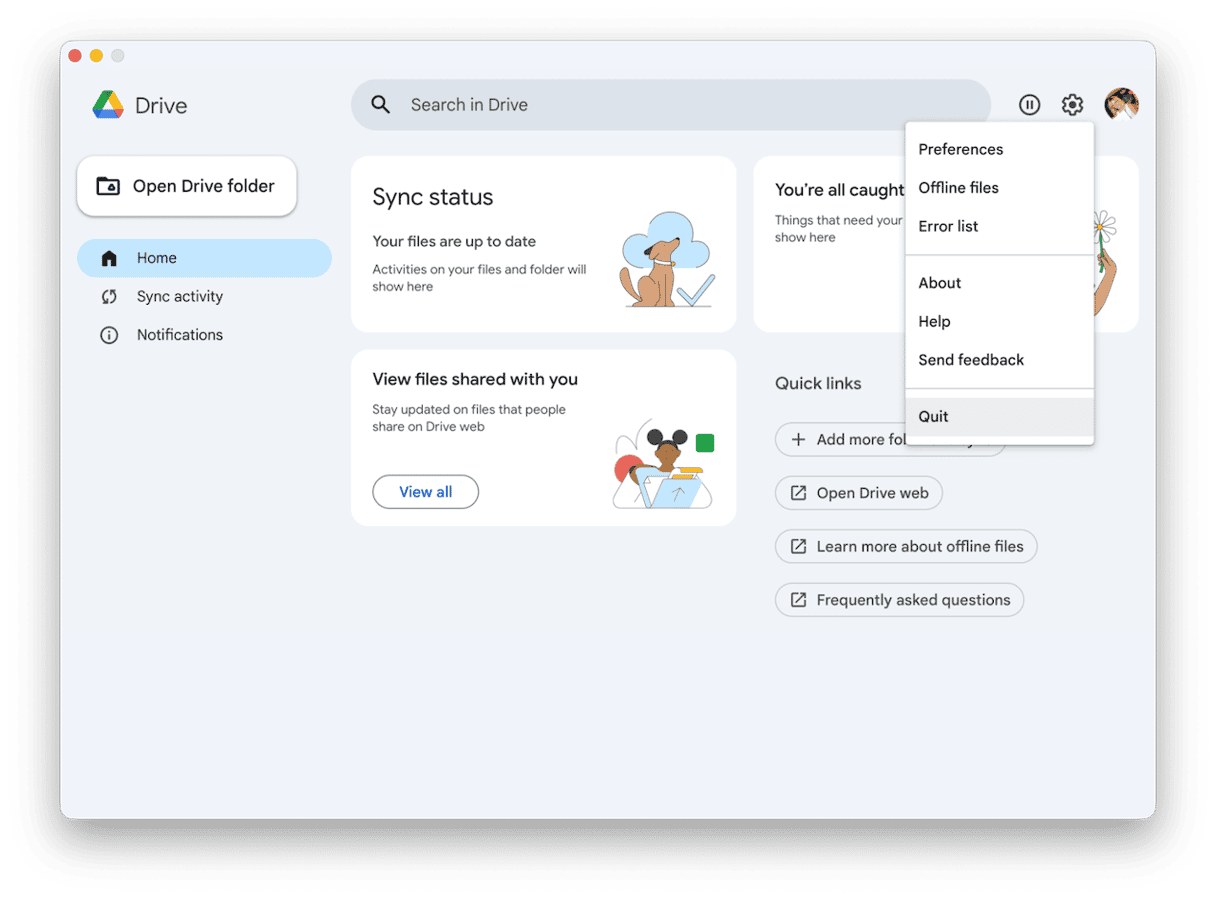
Task: Select Preferences from the settings menu
Action: (x=960, y=149)
